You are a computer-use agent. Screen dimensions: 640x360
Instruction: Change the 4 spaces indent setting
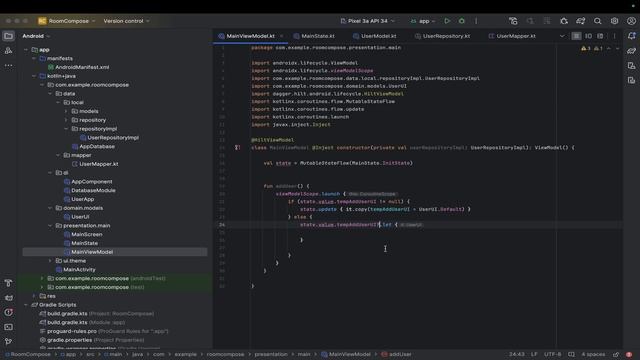[x=593, y=354]
